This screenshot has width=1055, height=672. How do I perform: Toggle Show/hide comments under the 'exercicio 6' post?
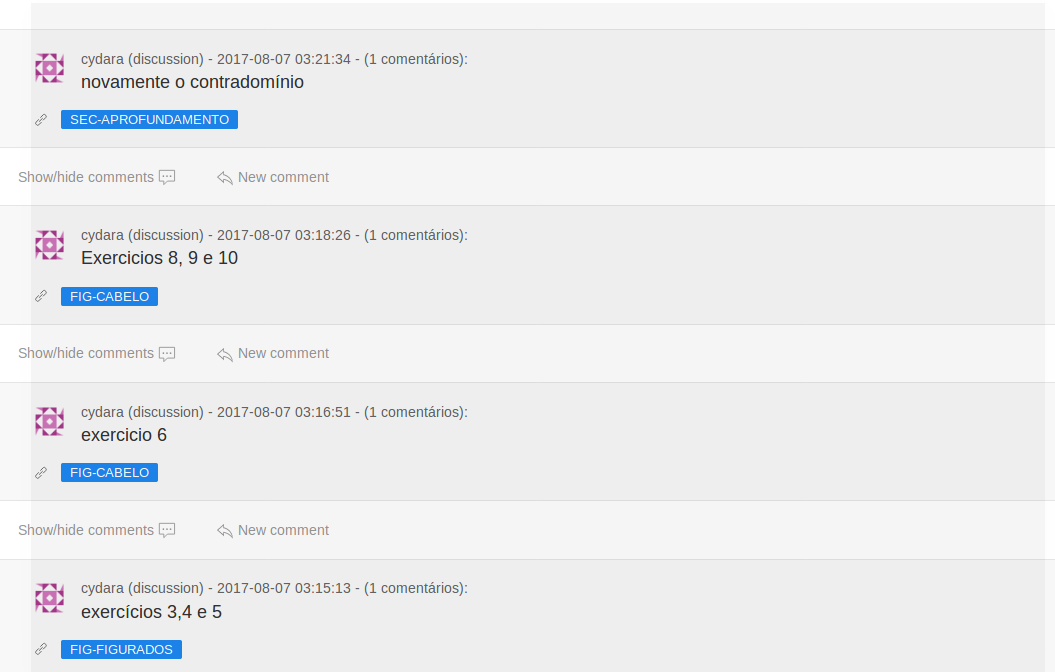tap(97, 530)
